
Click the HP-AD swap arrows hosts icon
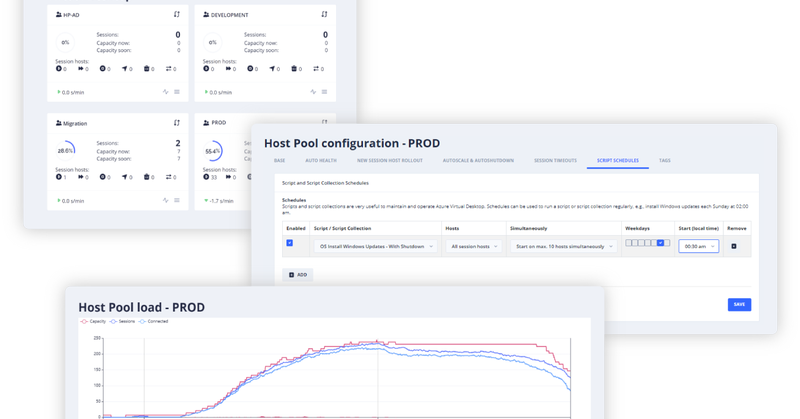(168, 68)
